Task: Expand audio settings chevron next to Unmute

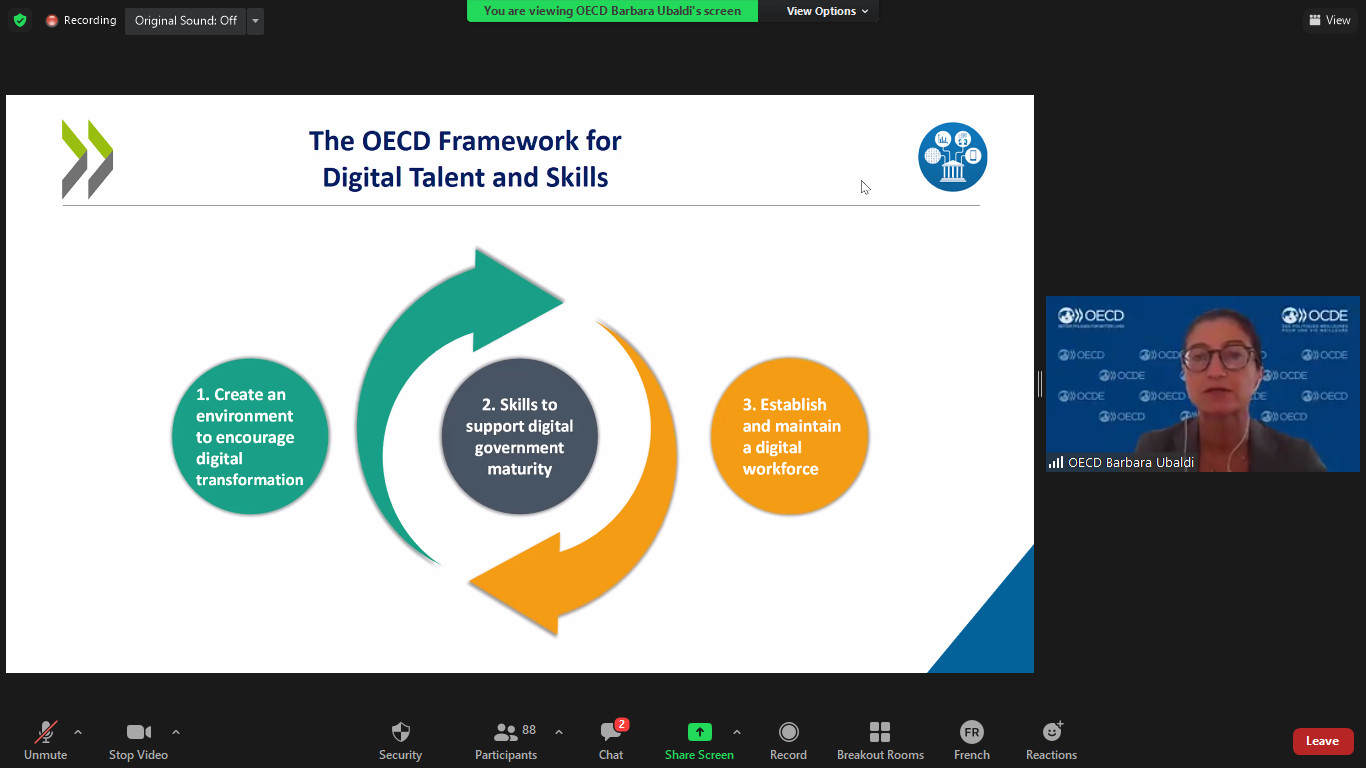Action: (x=78, y=732)
